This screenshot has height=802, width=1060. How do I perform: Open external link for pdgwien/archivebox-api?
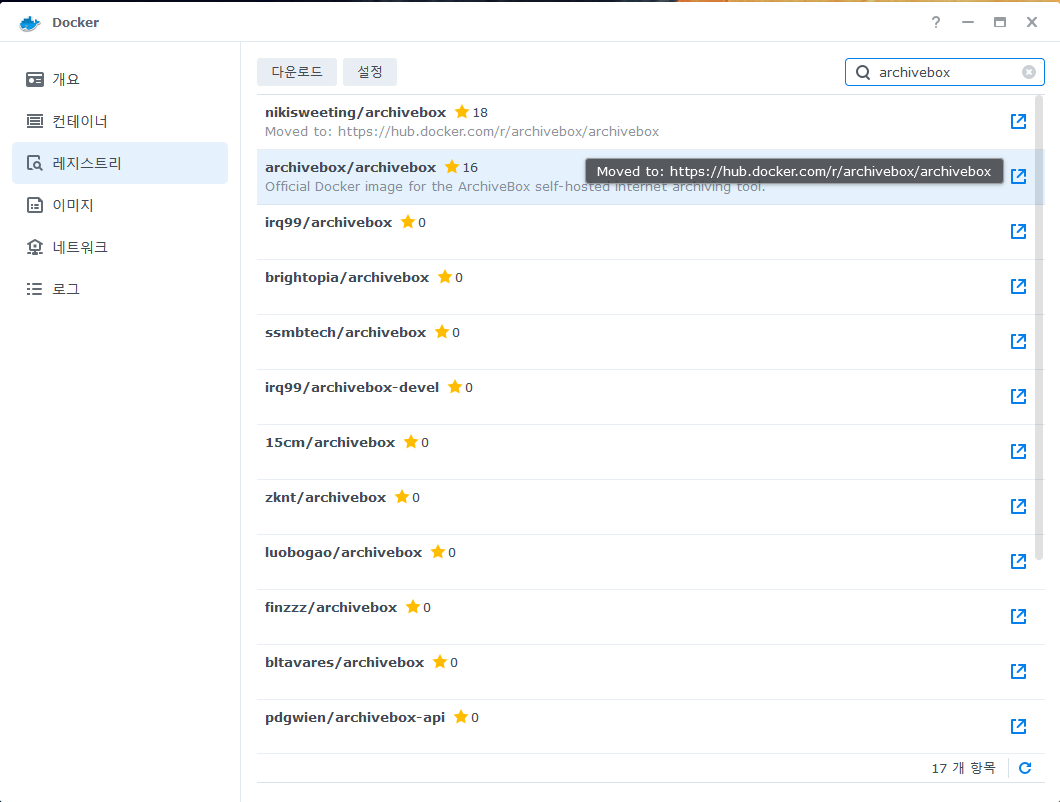(x=1018, y=726)
